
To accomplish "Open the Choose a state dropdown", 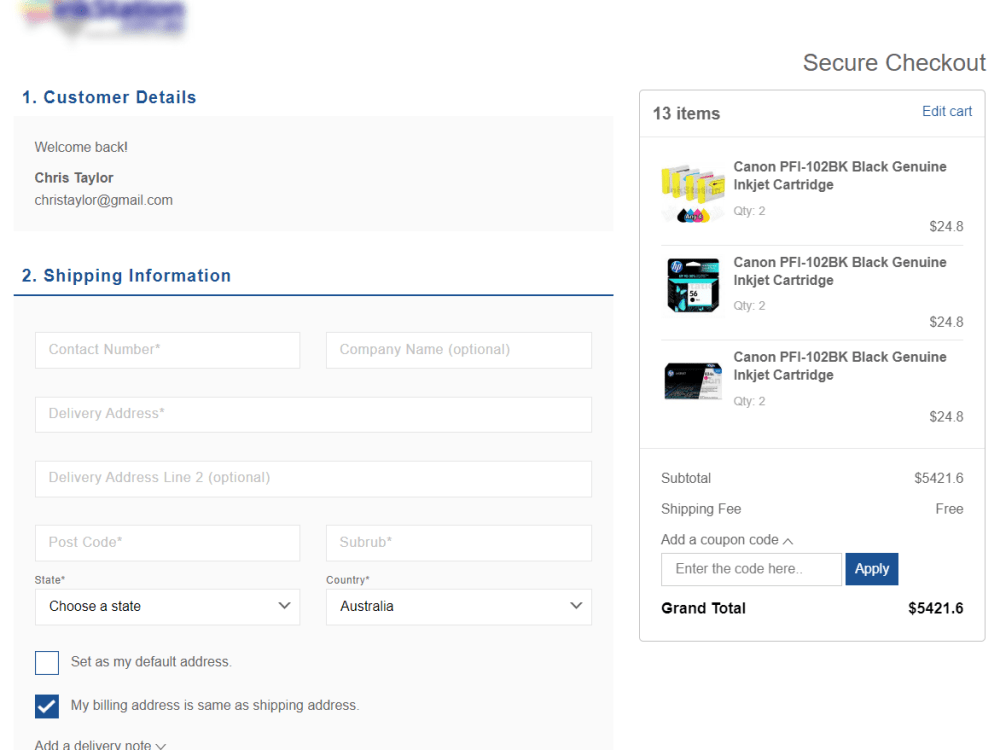I will click(x=167, y=607).
